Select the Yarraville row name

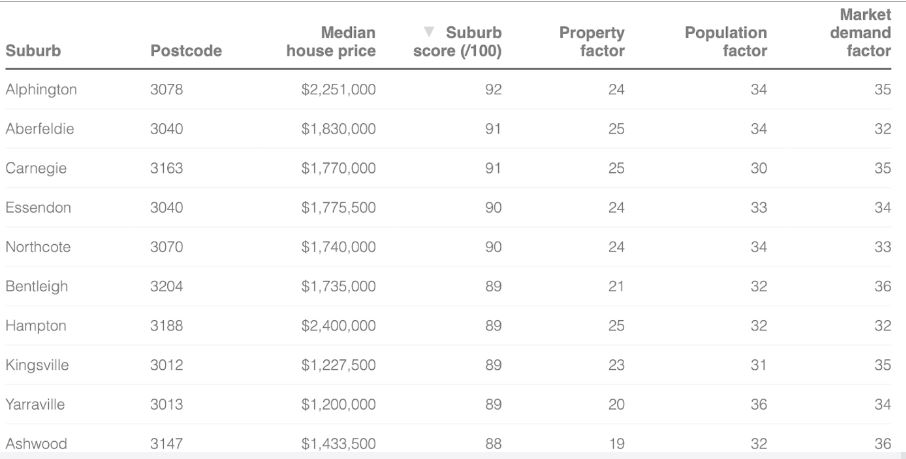coord(37,405)
